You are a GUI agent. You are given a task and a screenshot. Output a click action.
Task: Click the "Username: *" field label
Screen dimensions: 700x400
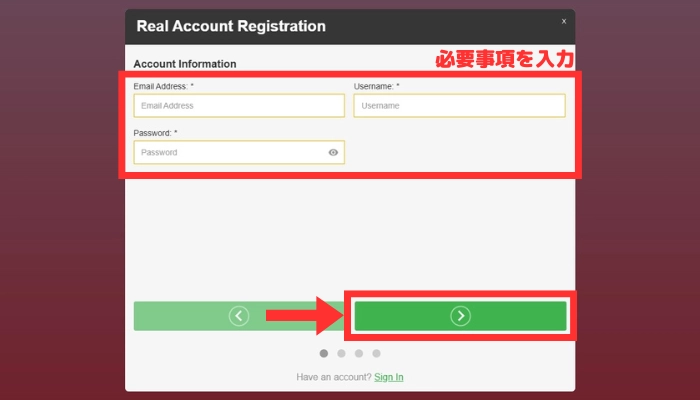click(376, 86)
